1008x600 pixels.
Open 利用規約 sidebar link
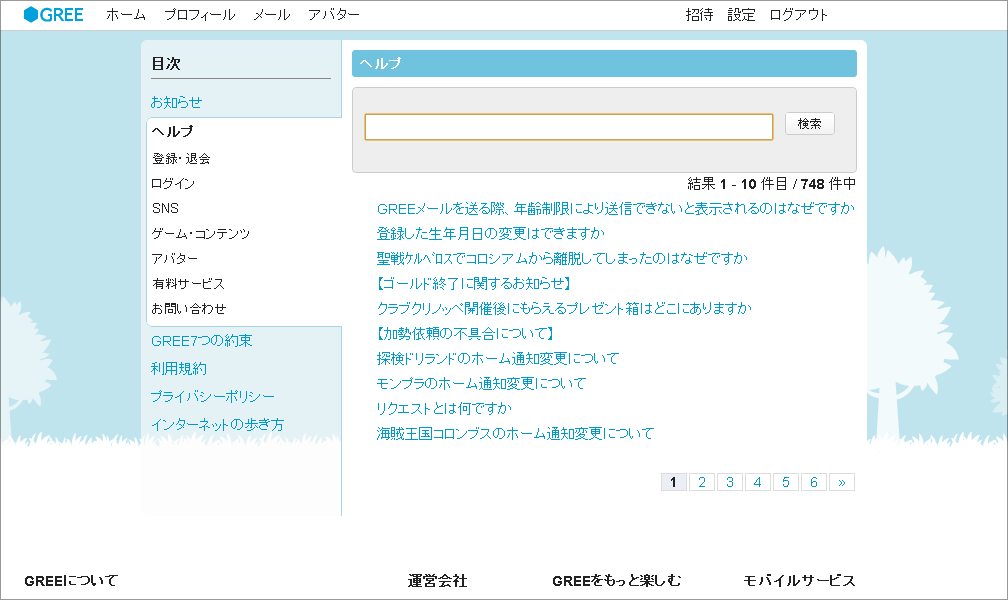(x=179, y=368)
